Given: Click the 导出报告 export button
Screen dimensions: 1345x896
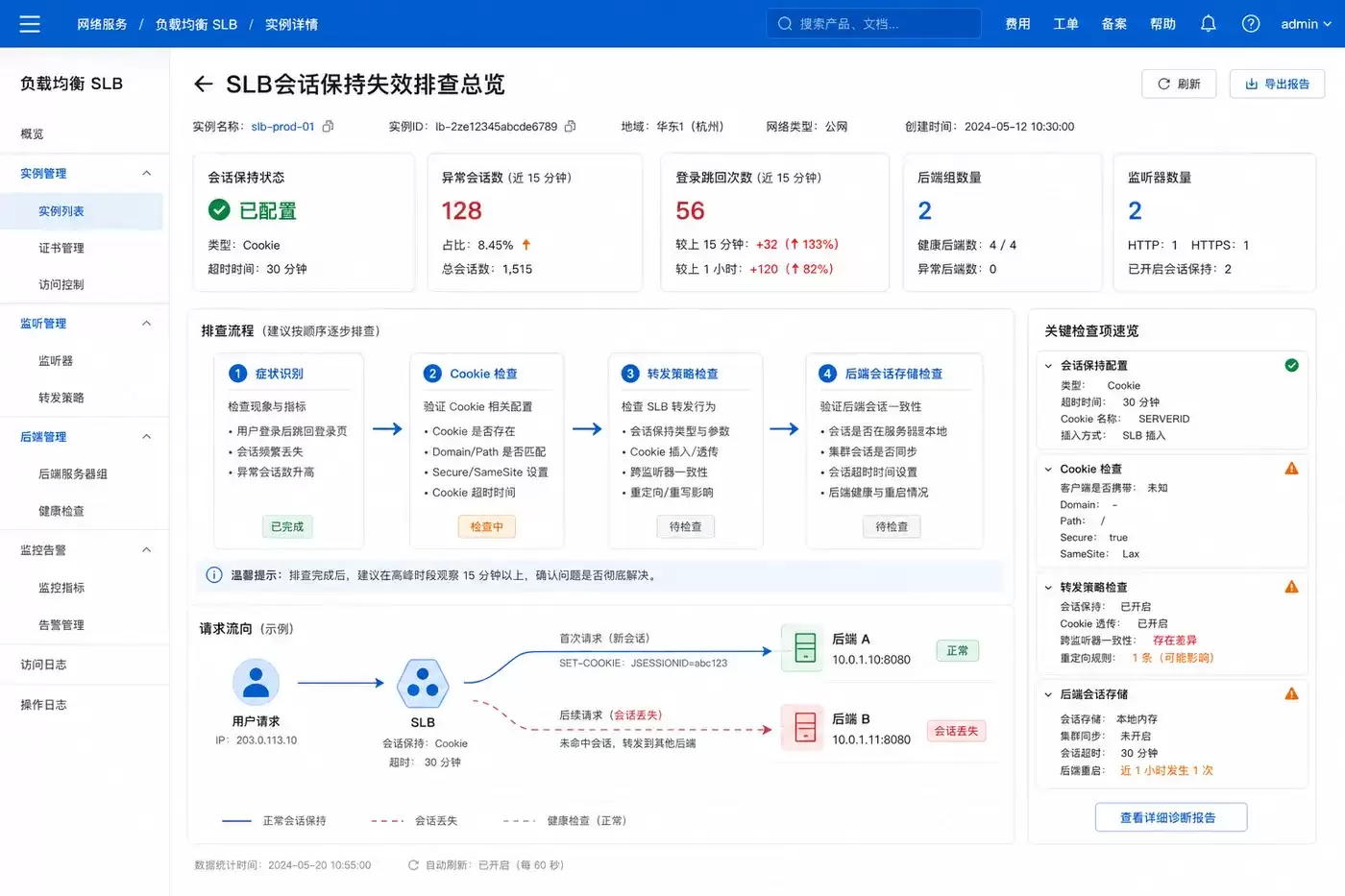Looking at the screenshot, I should [1277, 84].
